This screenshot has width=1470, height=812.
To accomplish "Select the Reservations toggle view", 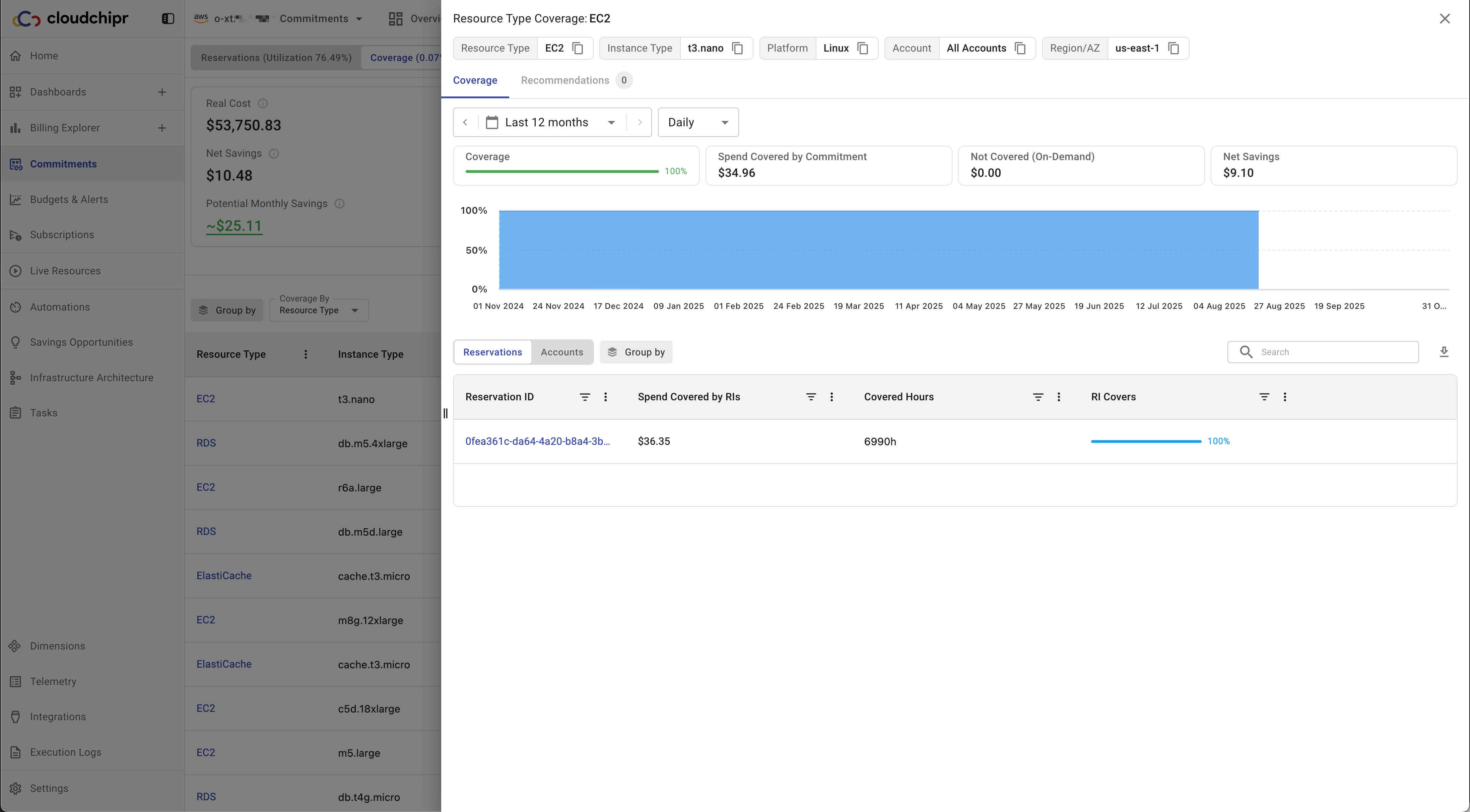I will click(x=492, y=352).
